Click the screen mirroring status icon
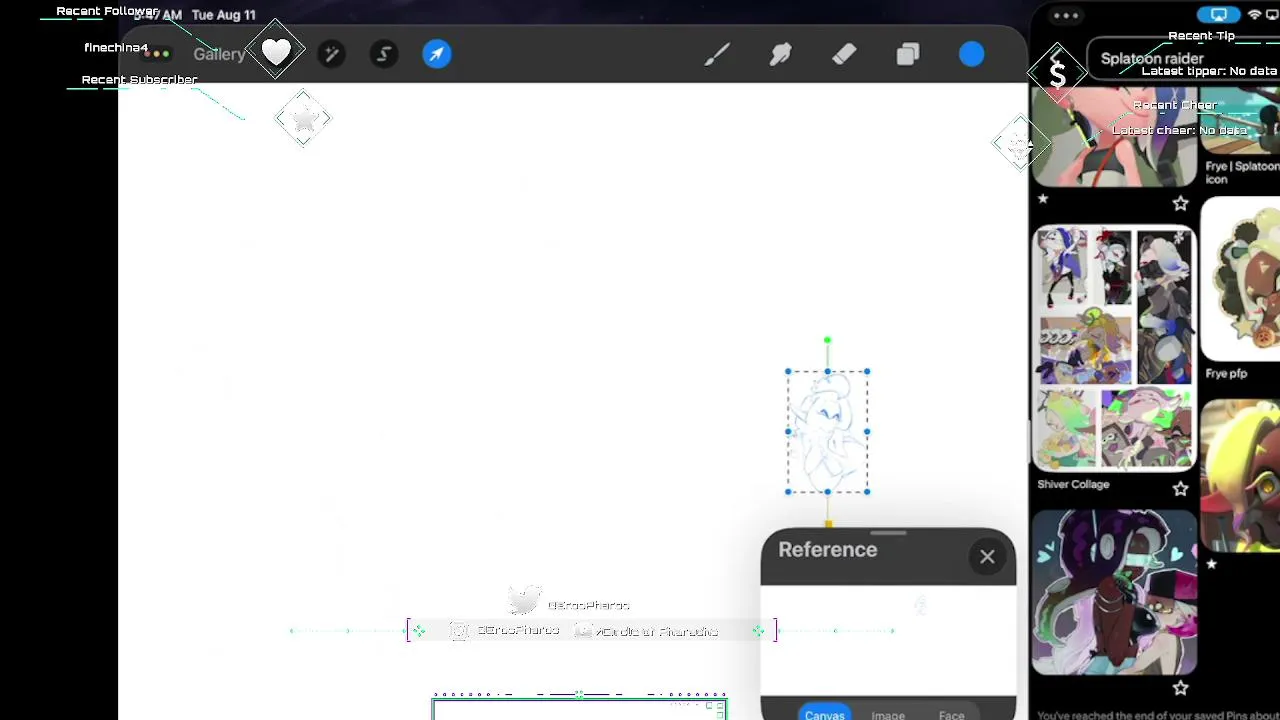 coord(1218,15)
